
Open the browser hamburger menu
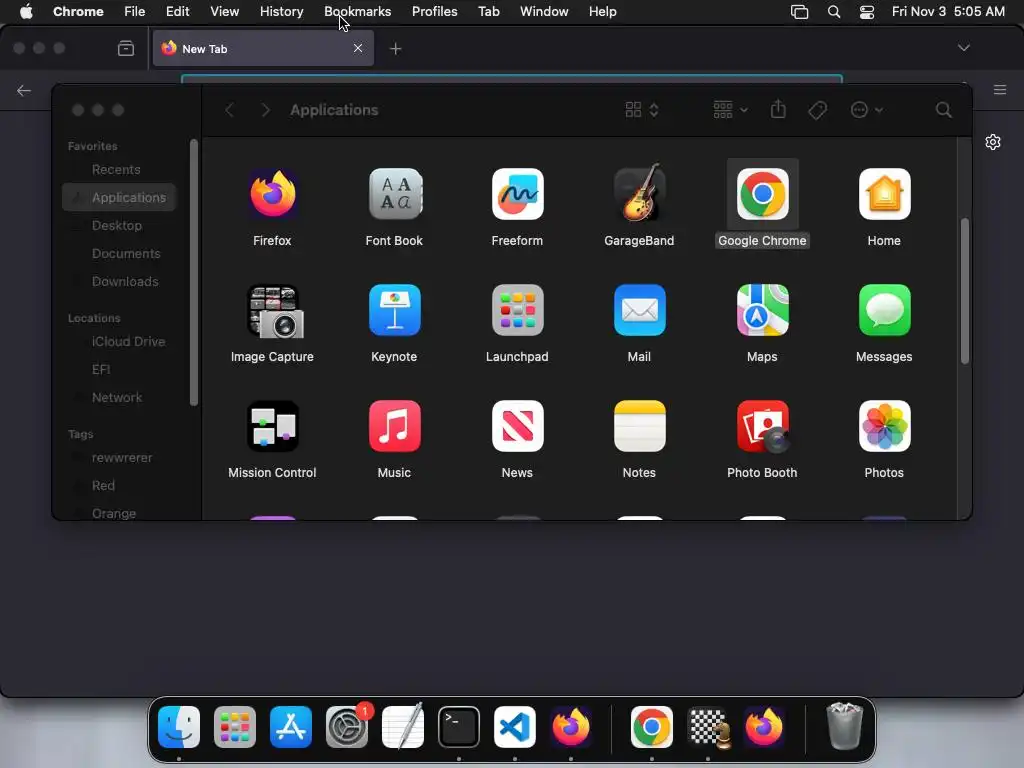[x=1000, y=89]
